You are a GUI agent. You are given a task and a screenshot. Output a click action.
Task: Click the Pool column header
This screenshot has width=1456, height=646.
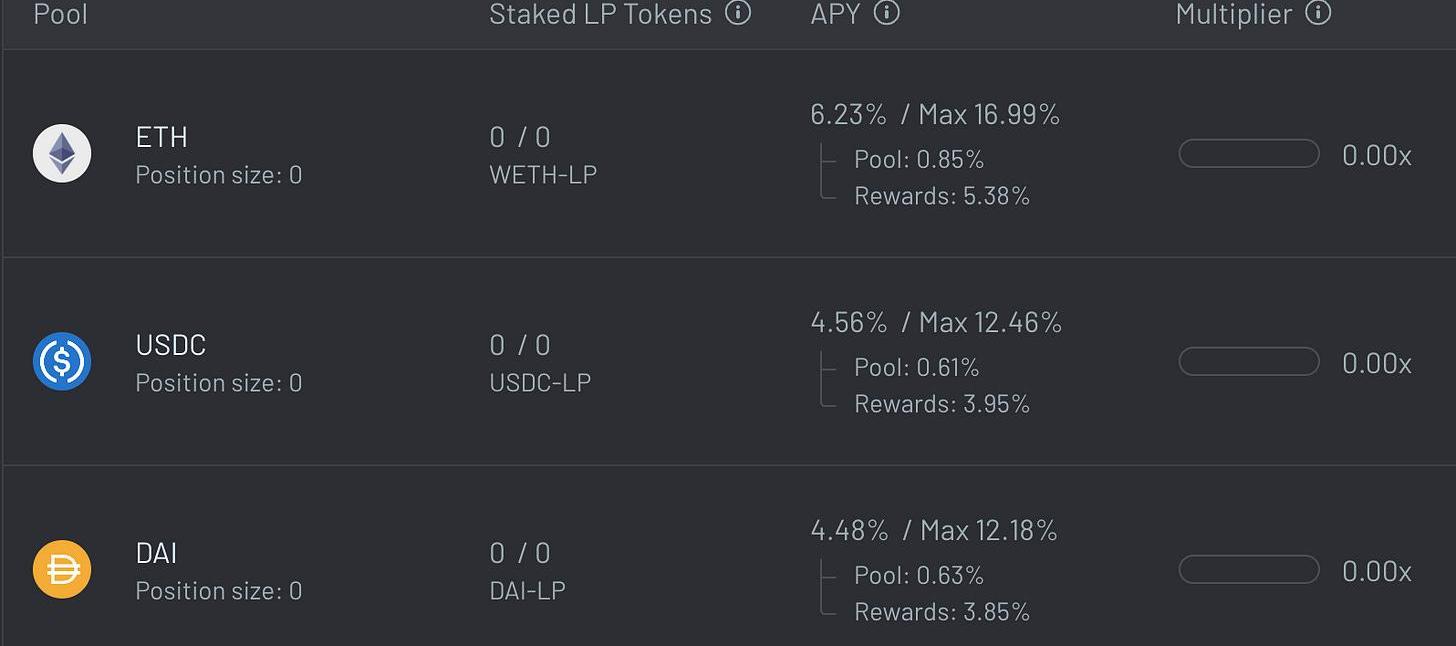61,14
